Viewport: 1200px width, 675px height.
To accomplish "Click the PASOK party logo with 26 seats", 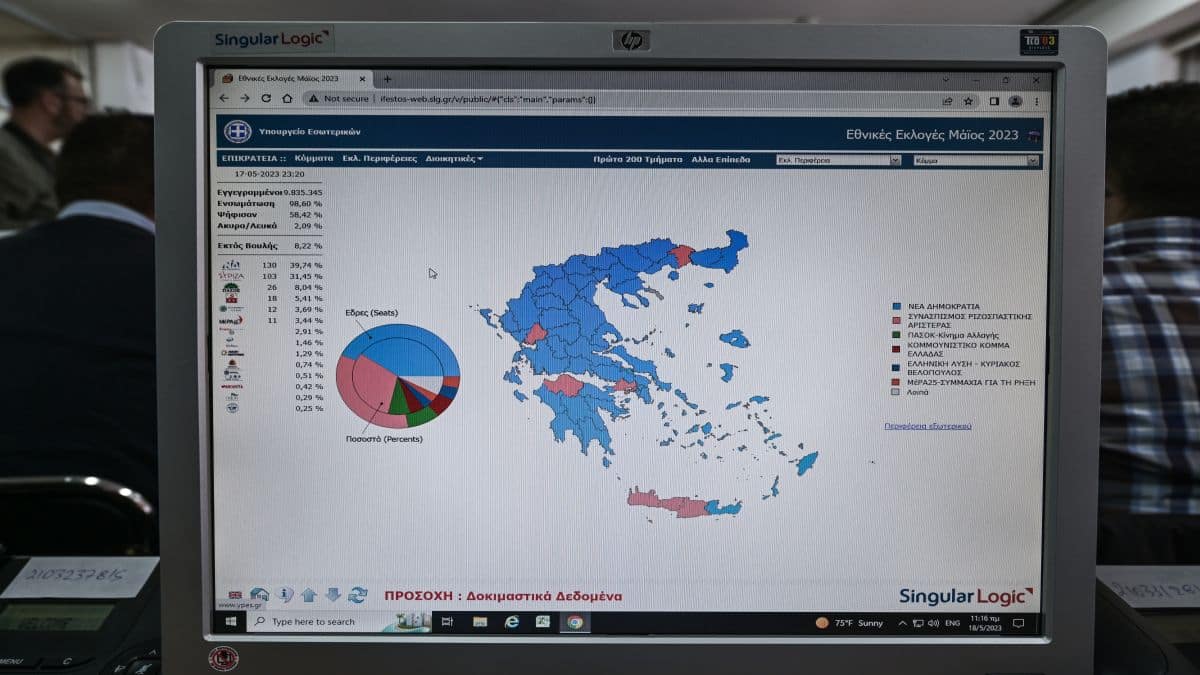I will coord(231,287).
